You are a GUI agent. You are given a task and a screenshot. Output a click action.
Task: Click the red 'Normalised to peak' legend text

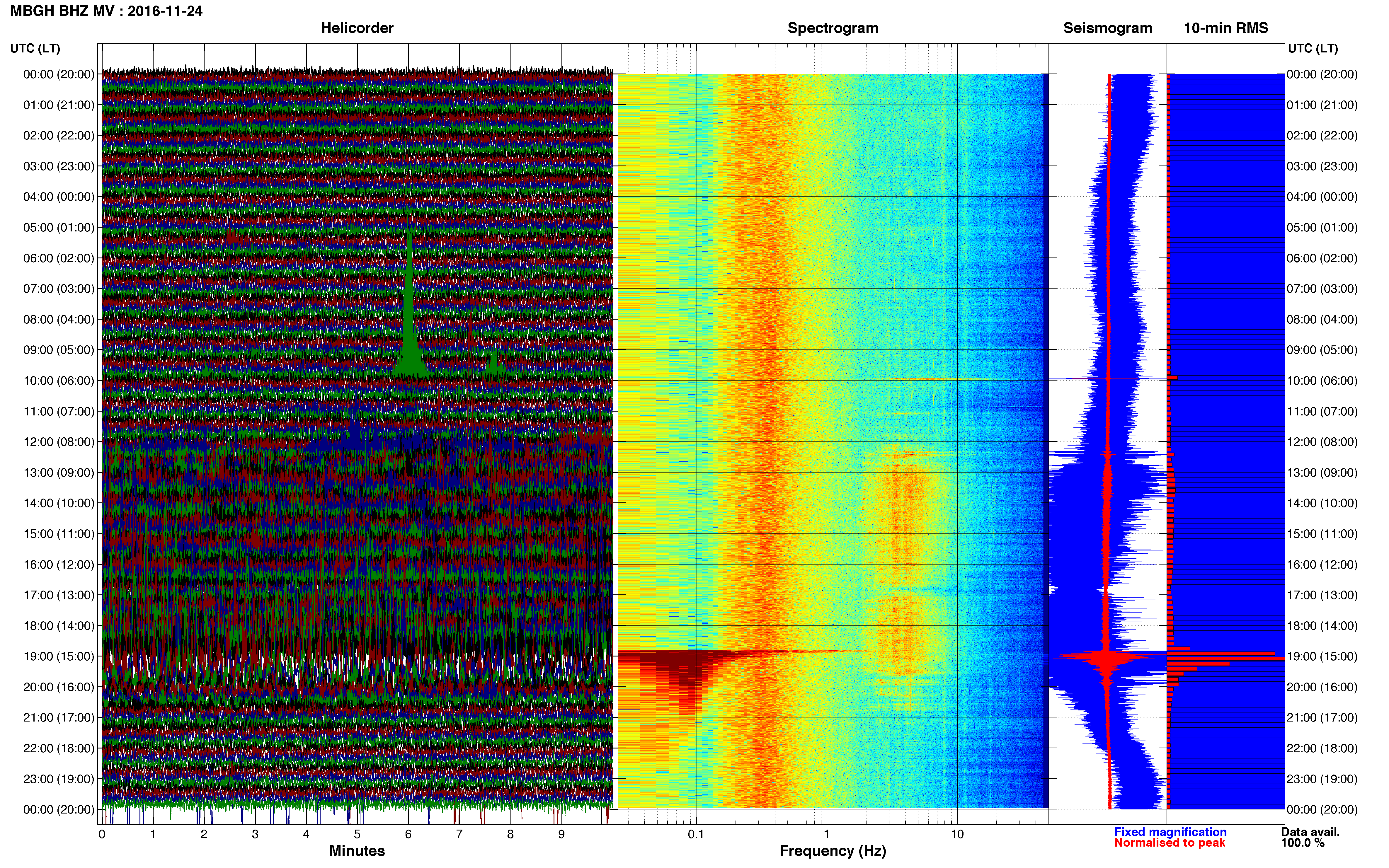point(1170,843)
